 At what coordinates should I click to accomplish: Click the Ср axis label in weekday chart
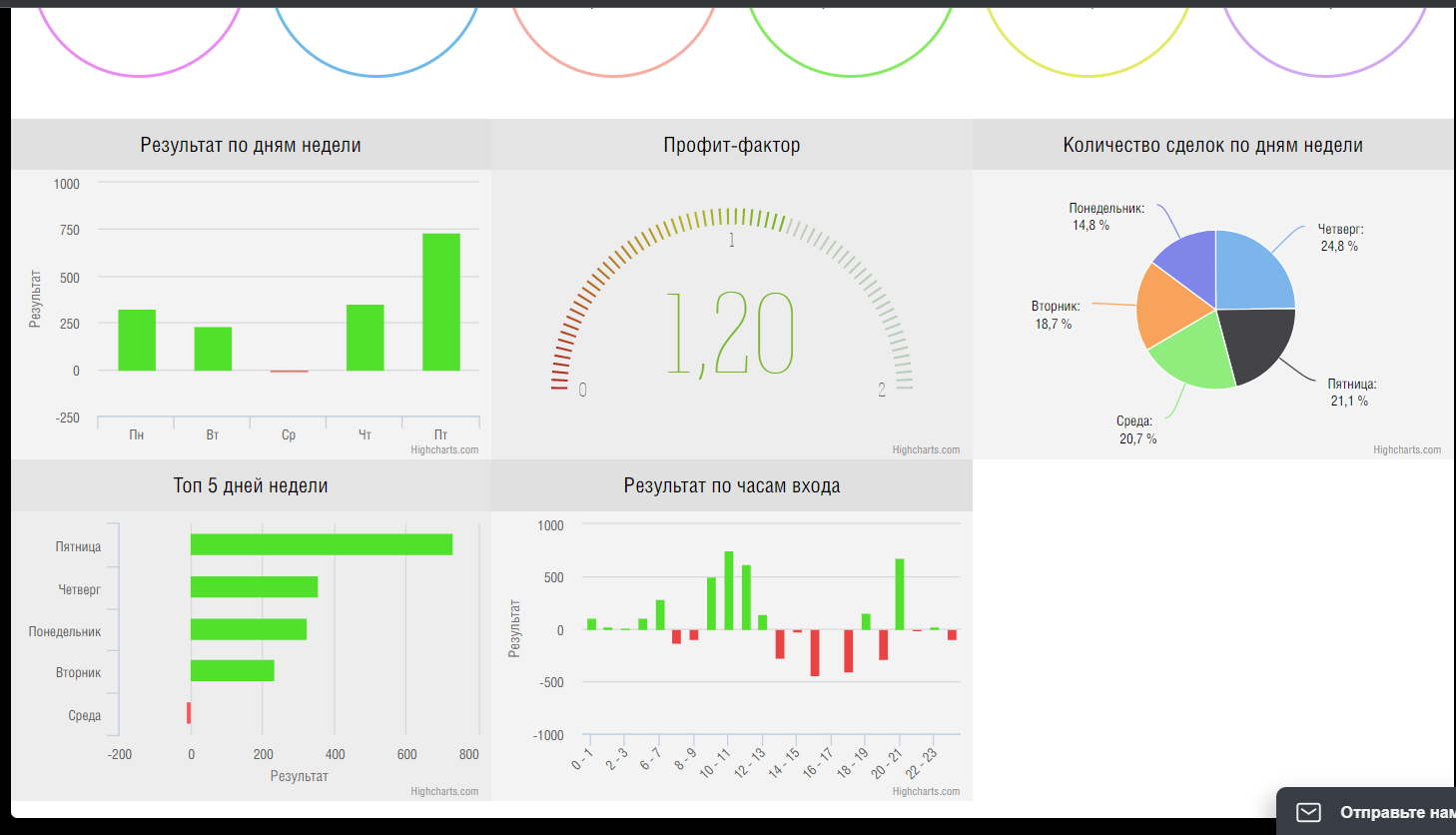pos(289,434)
